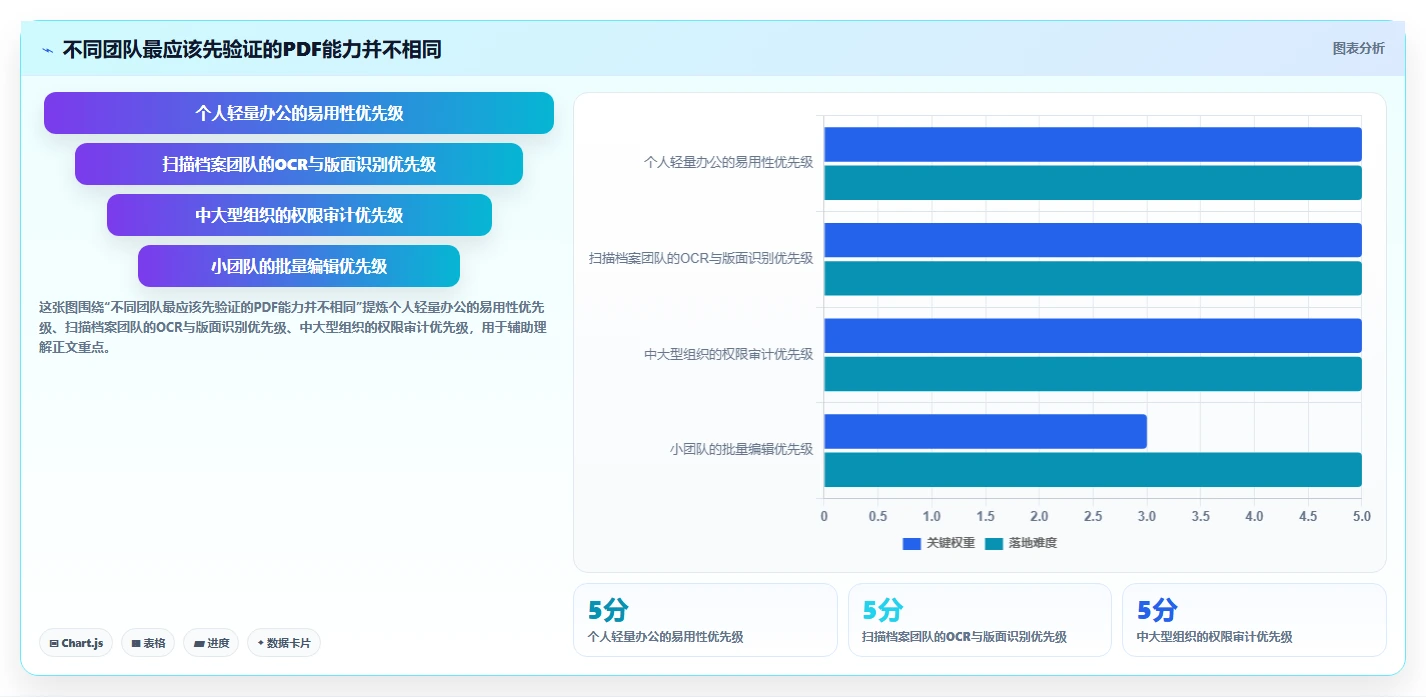This screenshot has height=697, width=1426.
Task: Click the lightning icon beside the title
Action: [x=47, y=50]
